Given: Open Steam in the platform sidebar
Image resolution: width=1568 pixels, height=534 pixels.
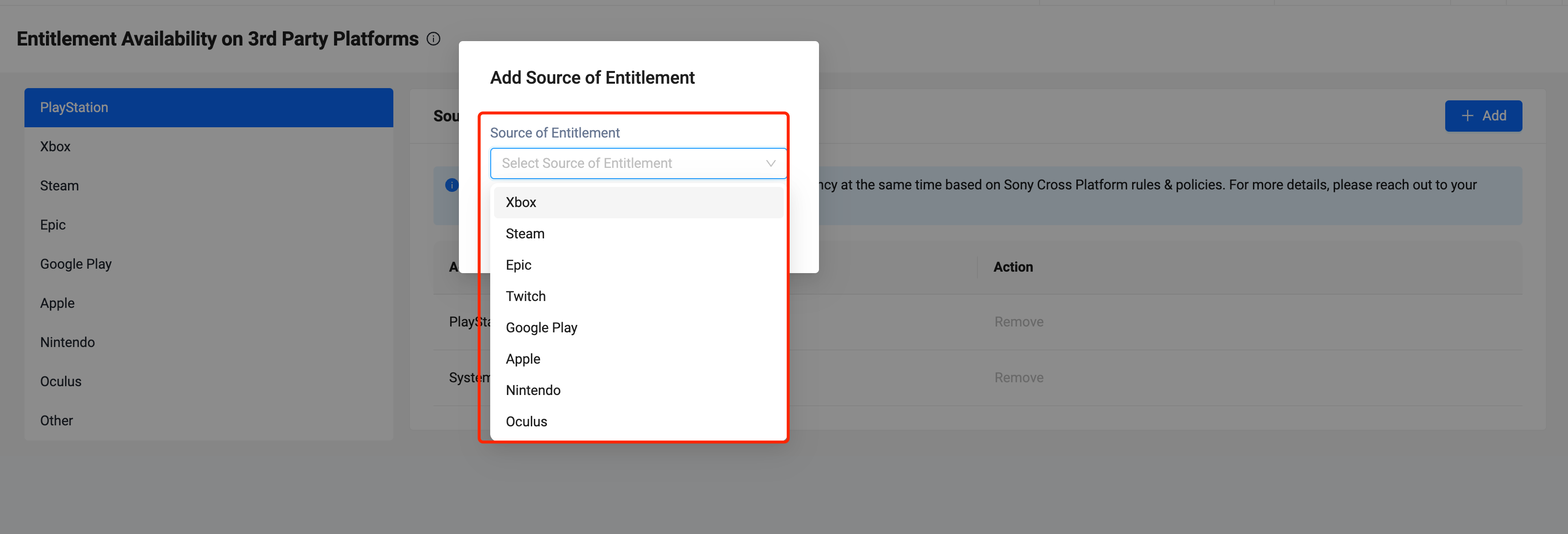Looking at the screenshot, I should 209,186.
